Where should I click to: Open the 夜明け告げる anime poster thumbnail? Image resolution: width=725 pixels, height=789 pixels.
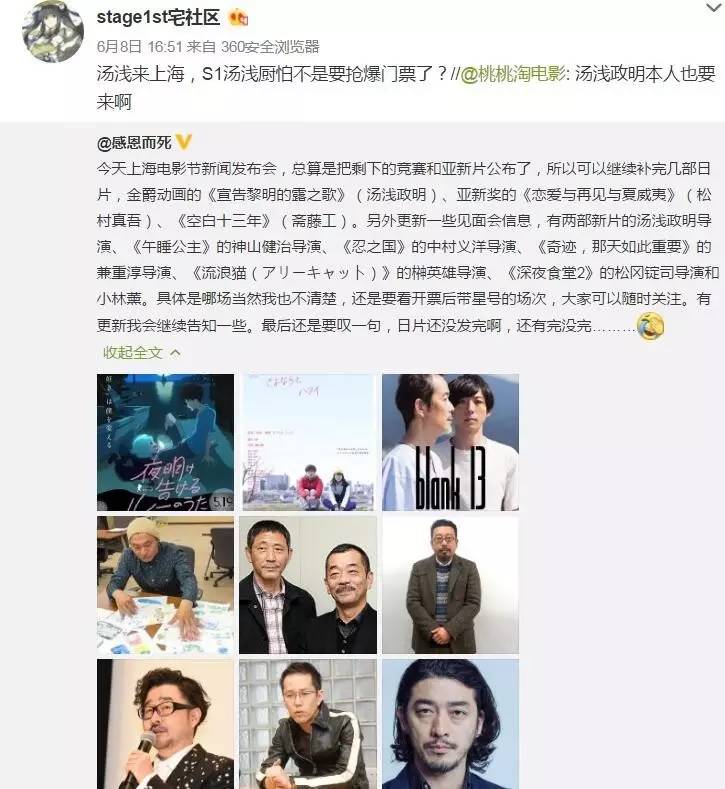coord(166,442)
